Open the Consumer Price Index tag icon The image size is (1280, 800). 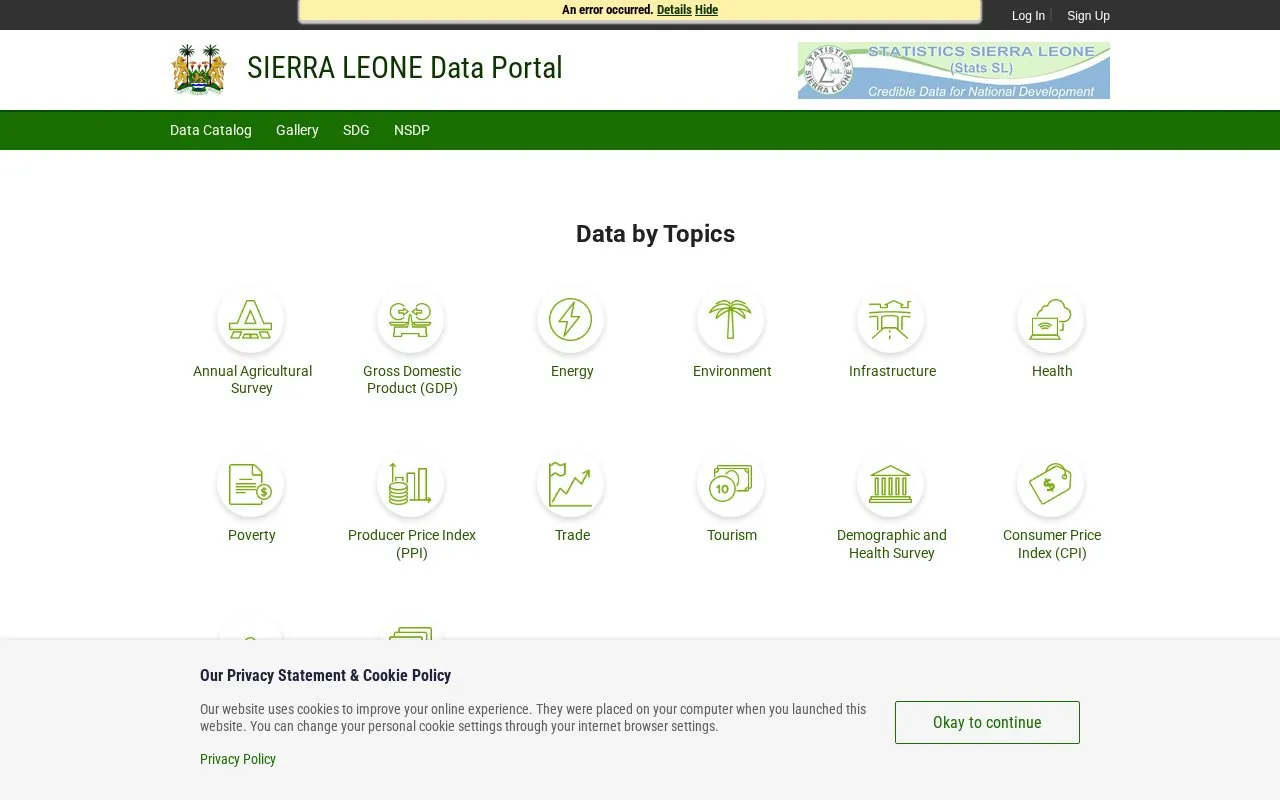1051,484
